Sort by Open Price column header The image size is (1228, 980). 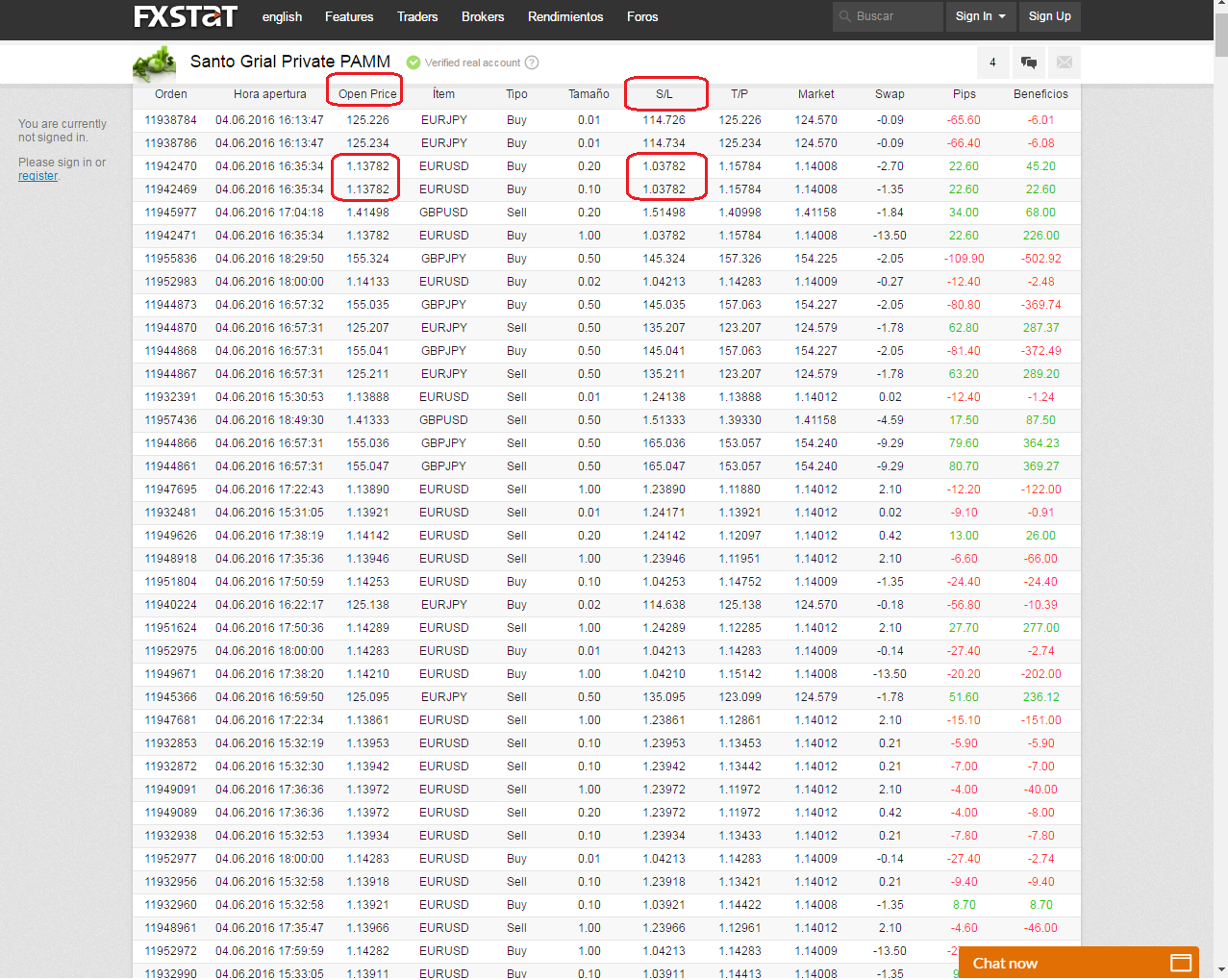[x=367, y=94]
